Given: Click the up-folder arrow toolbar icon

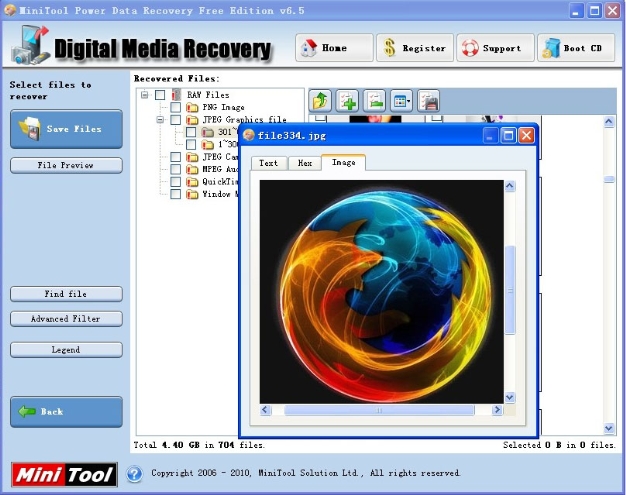Looking at the screenshot, I should (x=320, y=101).
